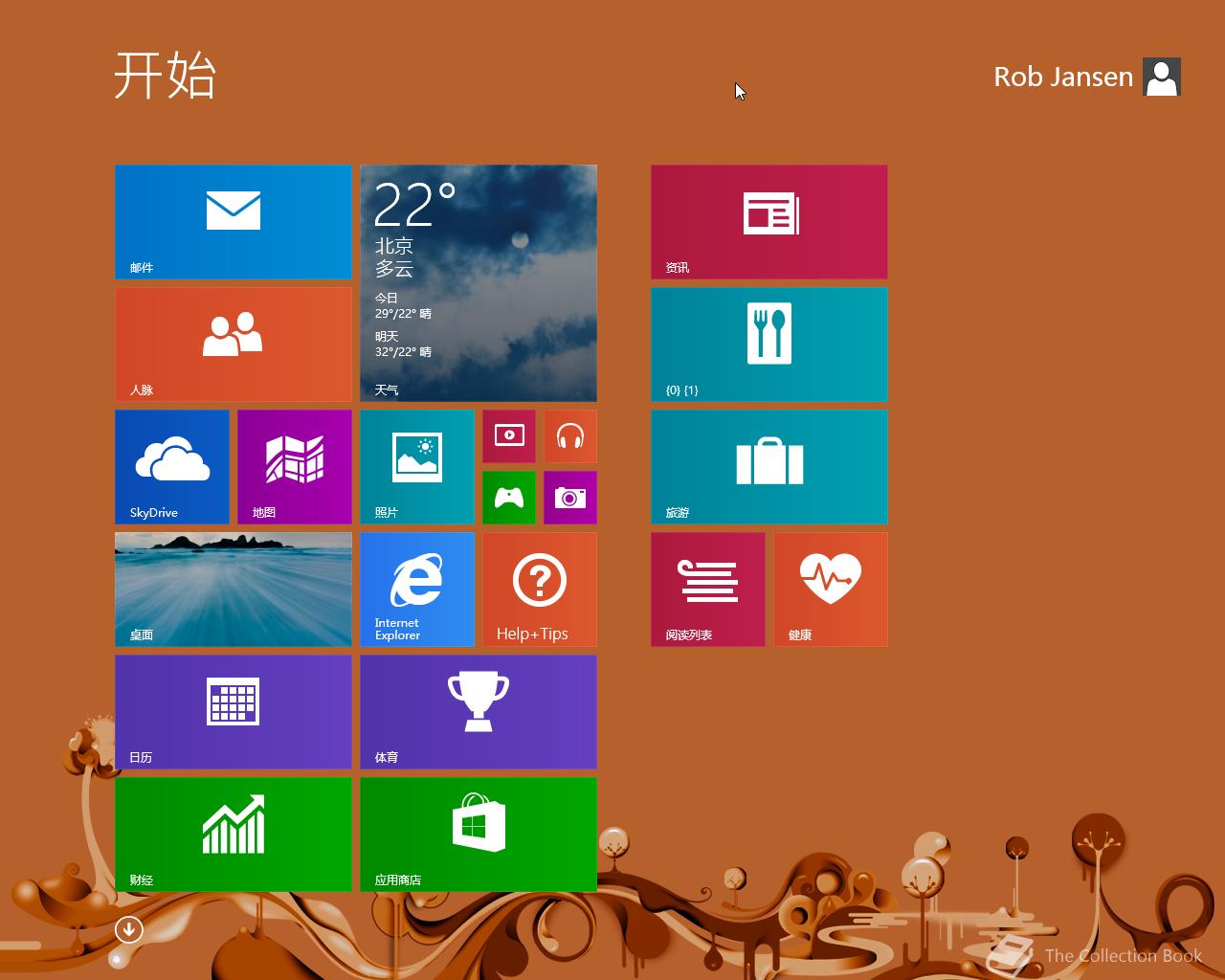Open the Maps (地图) tile
Viewport: 1225px width, 980px height.
coord(295,467)
